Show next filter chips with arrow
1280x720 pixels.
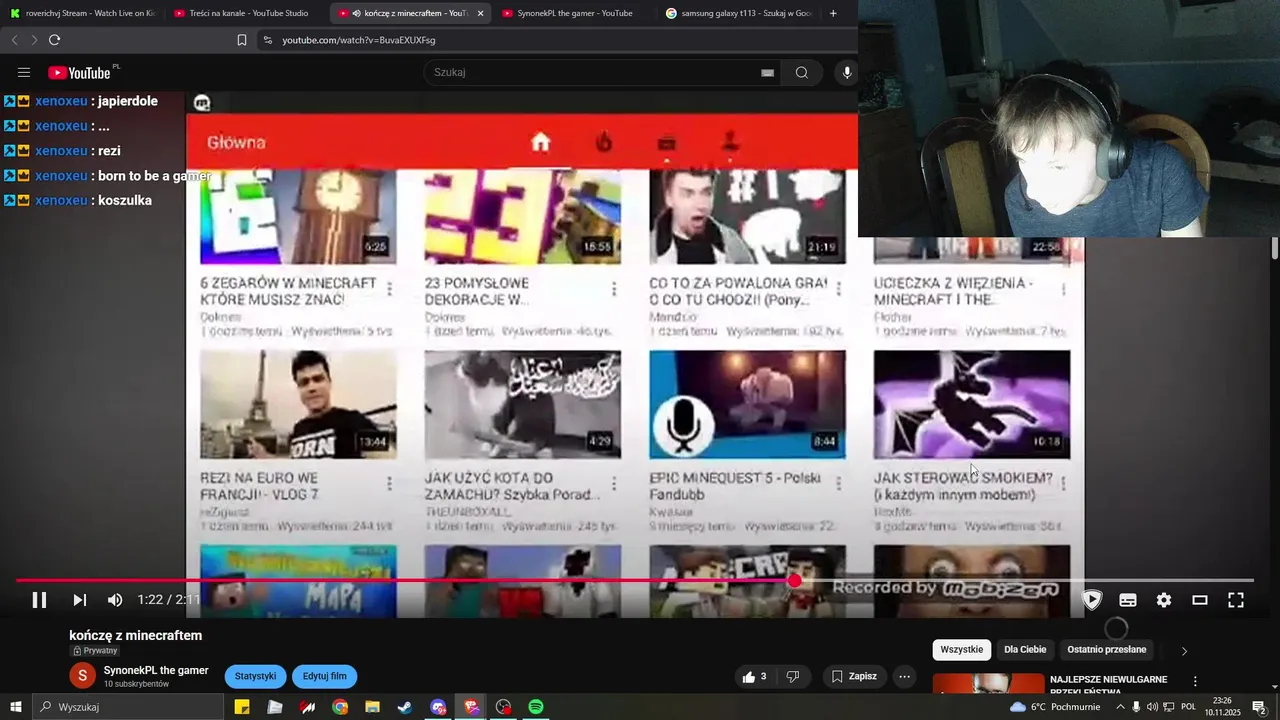point(1184,651)
